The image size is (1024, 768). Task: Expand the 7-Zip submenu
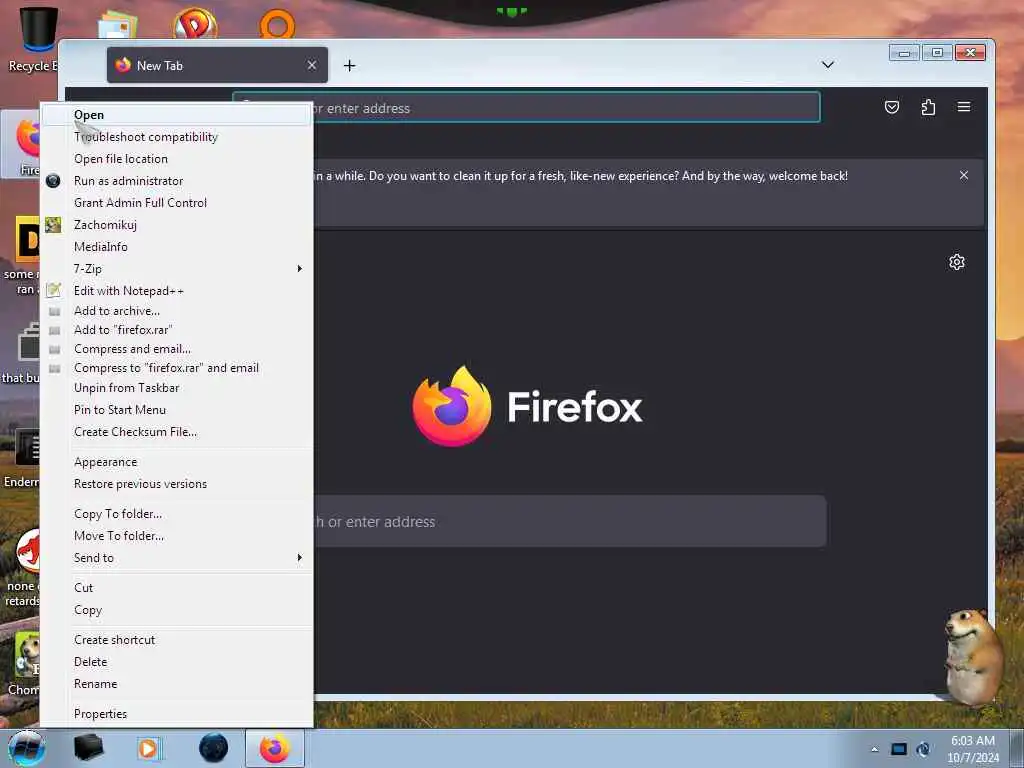point(176,269)
